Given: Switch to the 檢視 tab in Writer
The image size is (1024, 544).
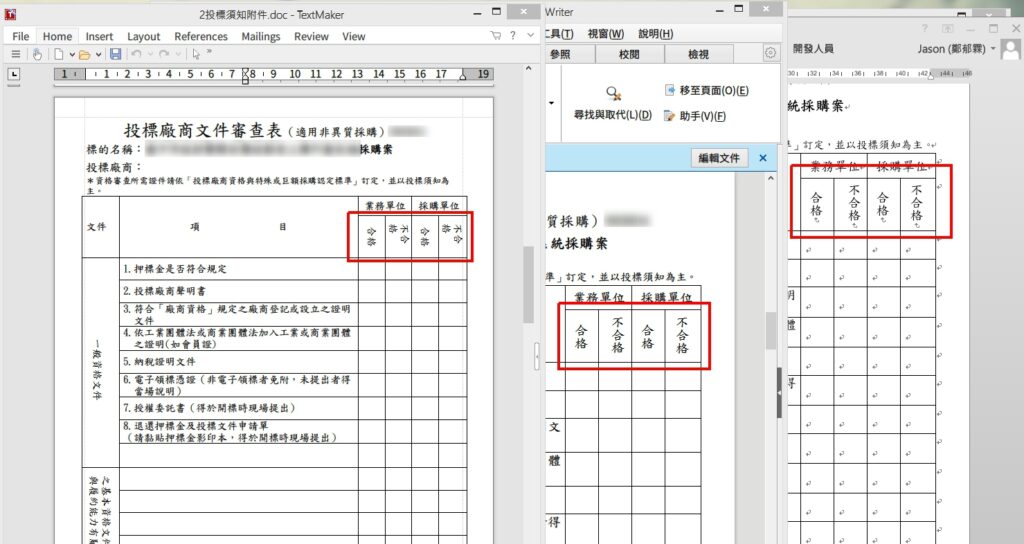Looking at the screenshot, I should [698, 54].
